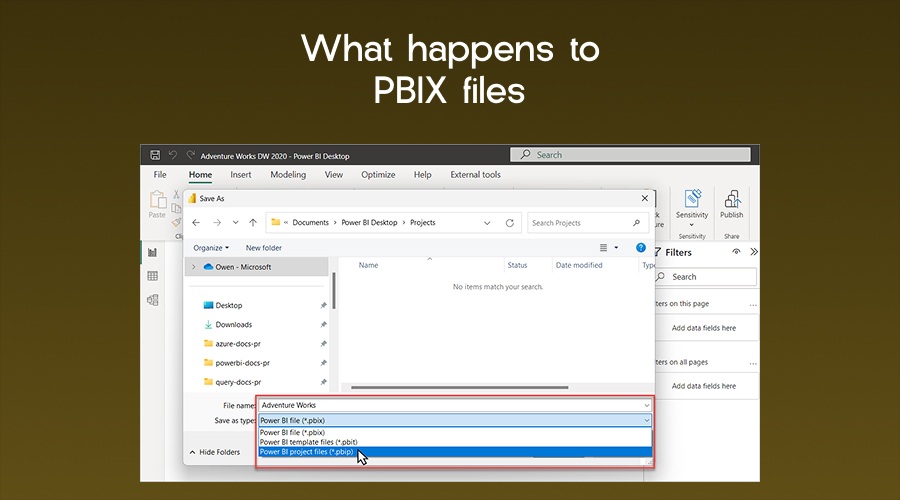This screenshot has height=500, width=900.
Task: Go up one folder level
Action: click(253, 223)
